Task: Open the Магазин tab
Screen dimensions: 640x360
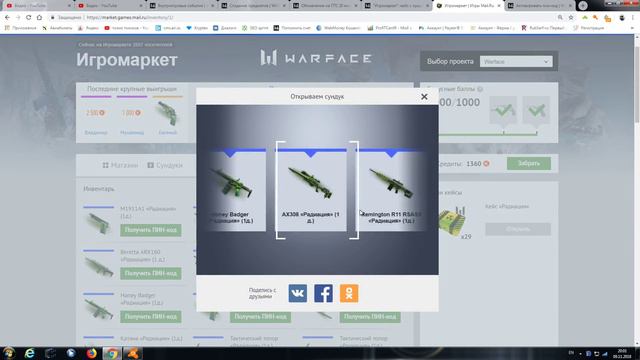Action: tap(120, 165)
